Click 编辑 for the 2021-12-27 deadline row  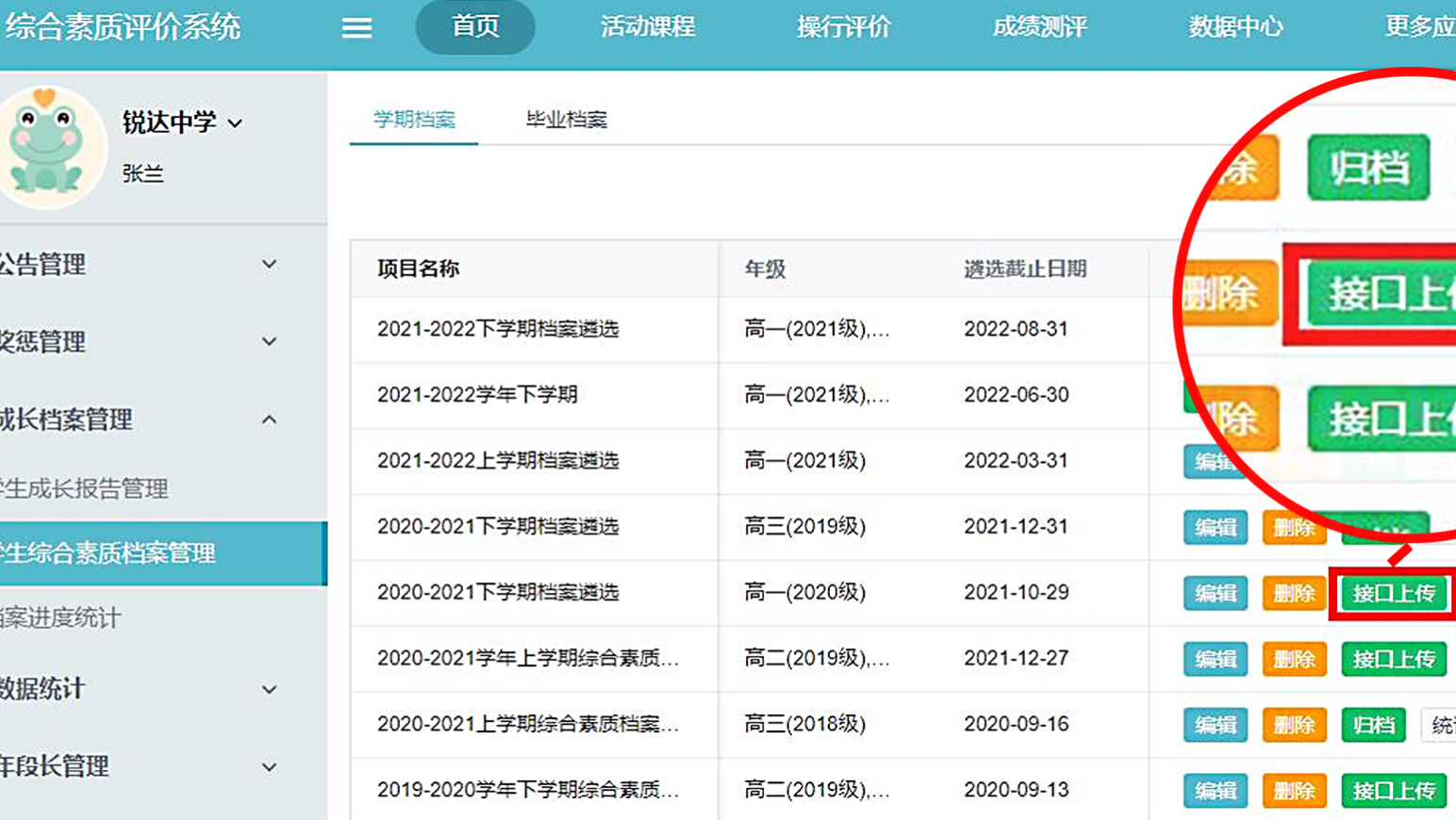pos(1216,659)
